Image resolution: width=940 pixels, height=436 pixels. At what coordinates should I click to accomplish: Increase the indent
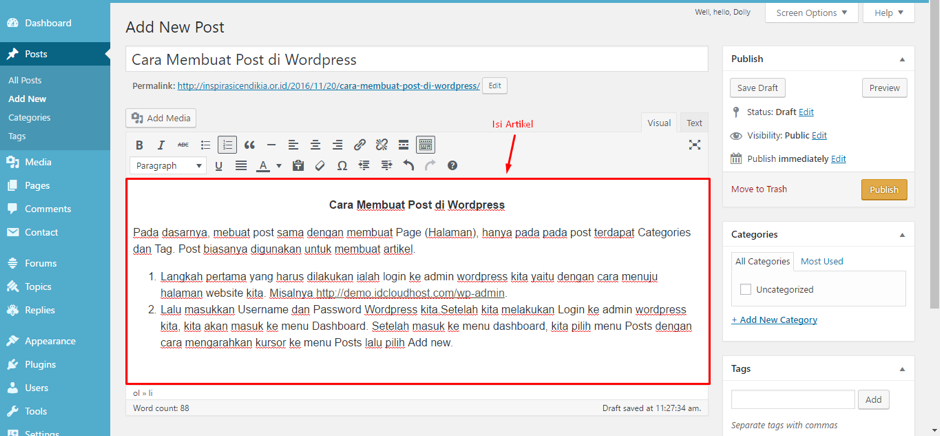[386, 166]
